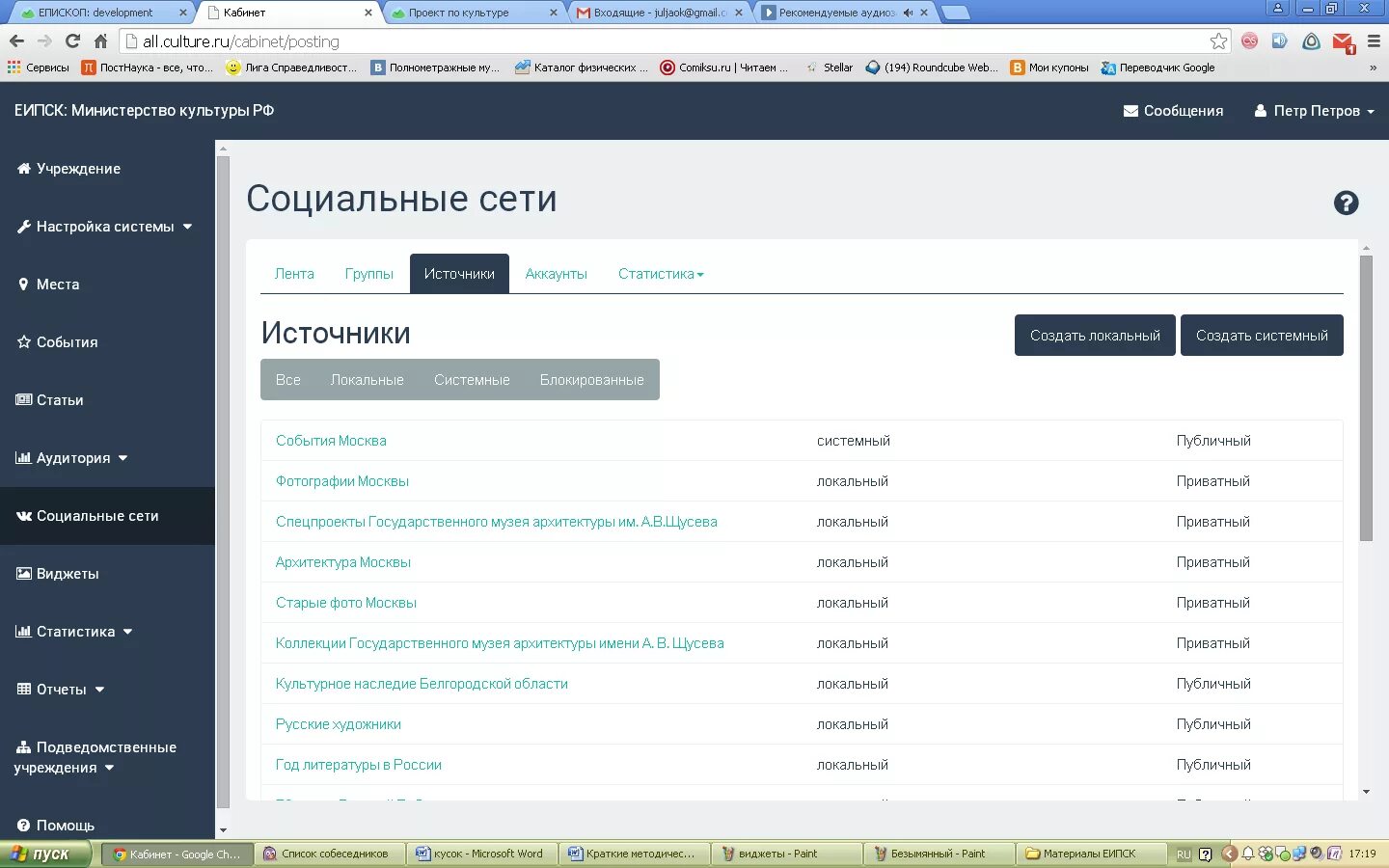Image resolution: width=1389 pixels, height=868 pixels.
Task: Expand Подведомственные учреждения submenu
Action: point(95,757)
